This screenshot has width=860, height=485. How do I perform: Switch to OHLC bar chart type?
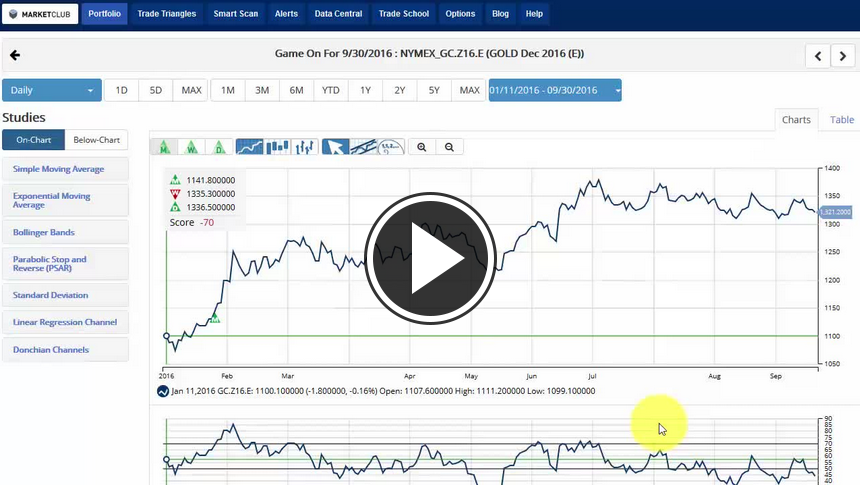click(305, 147)
